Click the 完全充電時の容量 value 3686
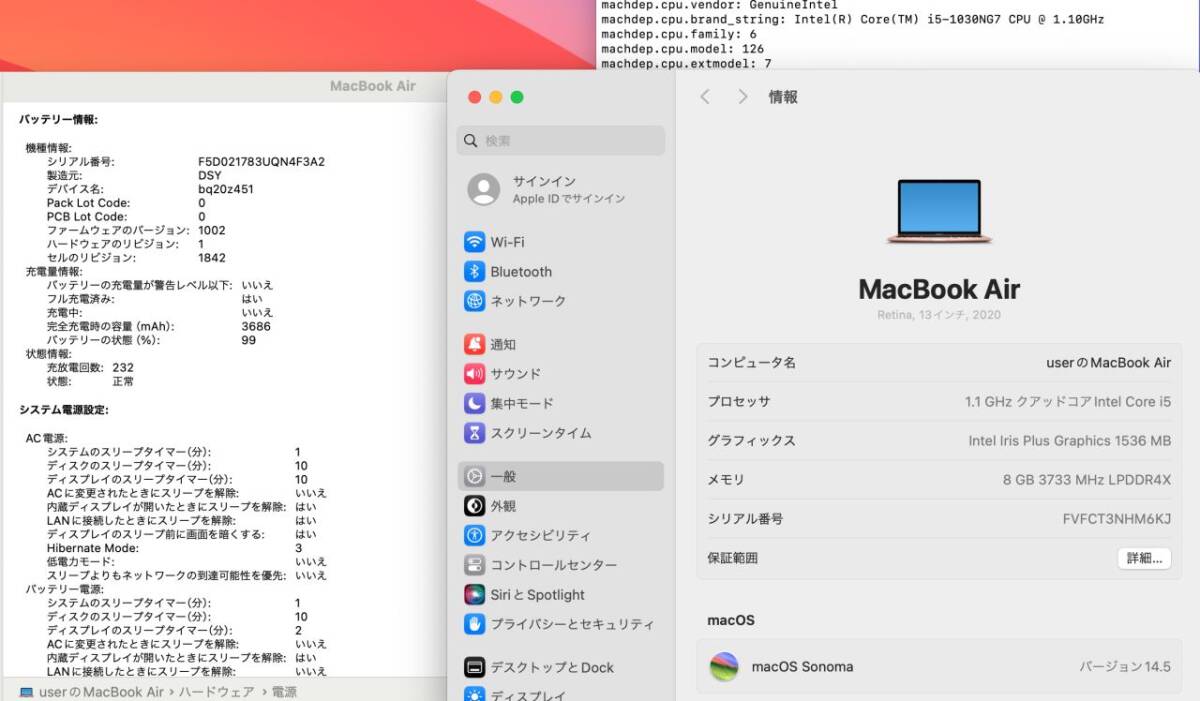The image size is (1200, 701). tap(256, 326)
